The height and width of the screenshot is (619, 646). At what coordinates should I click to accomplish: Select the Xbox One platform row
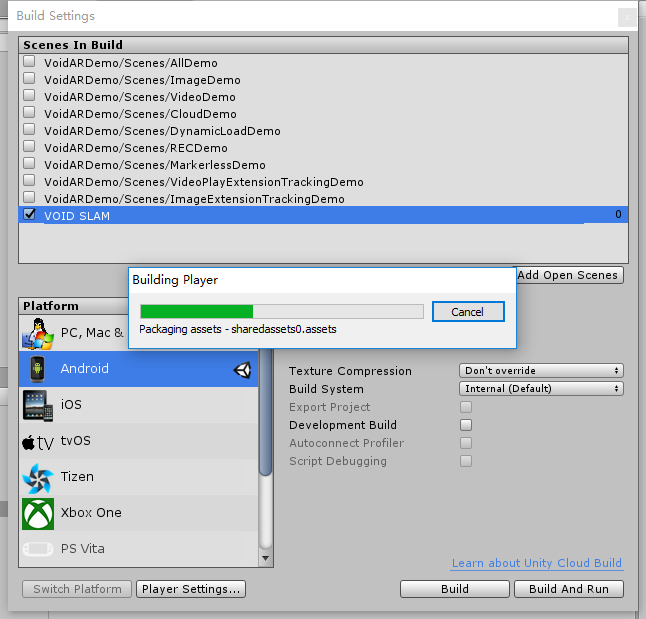coord(138,513)
